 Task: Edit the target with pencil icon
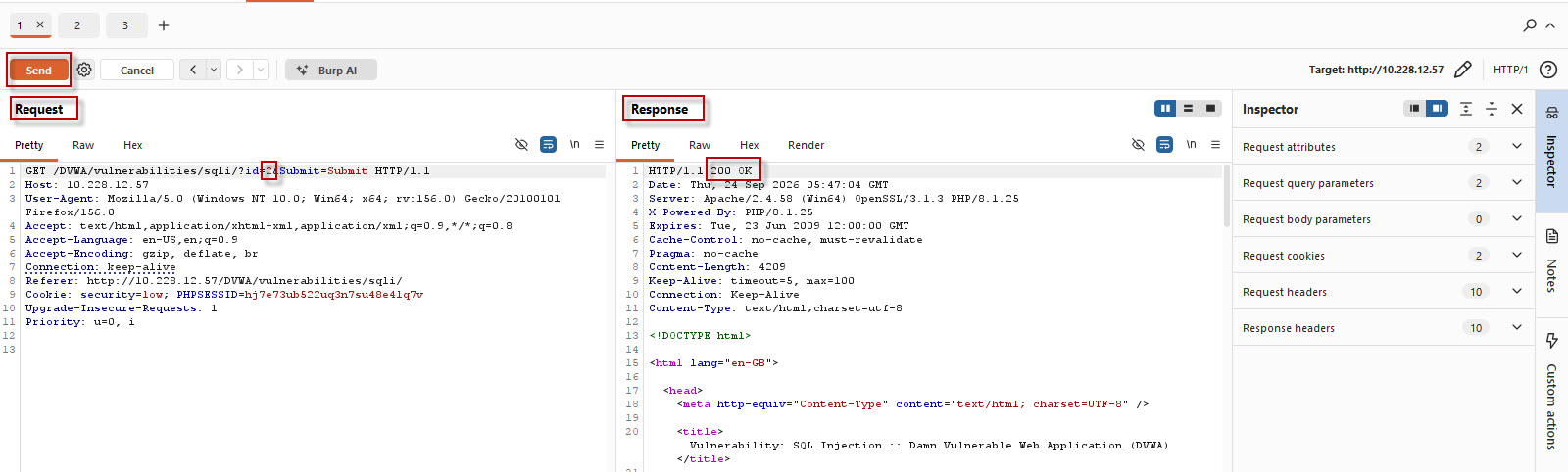pyautogui.click(x=1463, y=70)
